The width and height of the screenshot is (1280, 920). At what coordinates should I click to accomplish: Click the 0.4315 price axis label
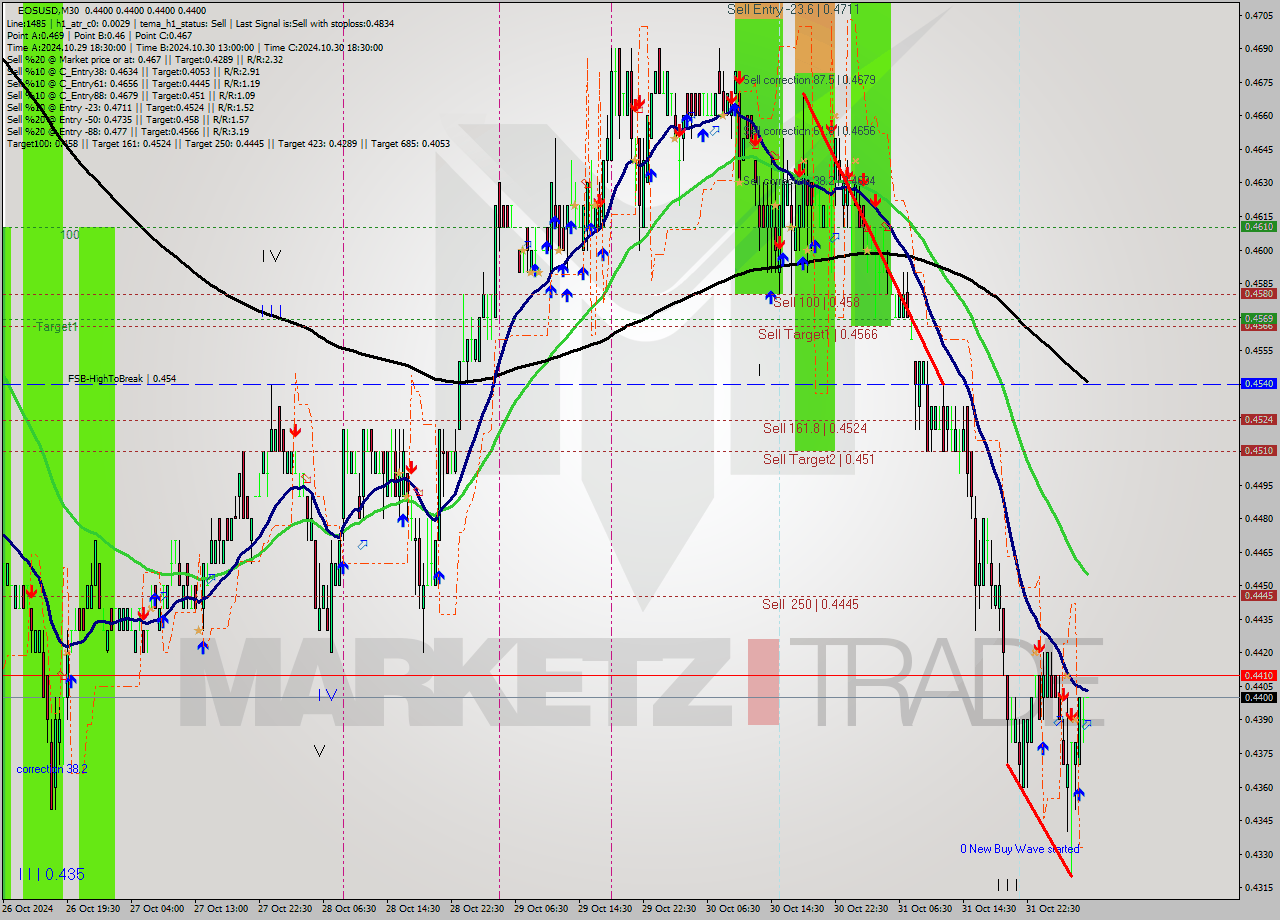click(x=1258, y=888)
